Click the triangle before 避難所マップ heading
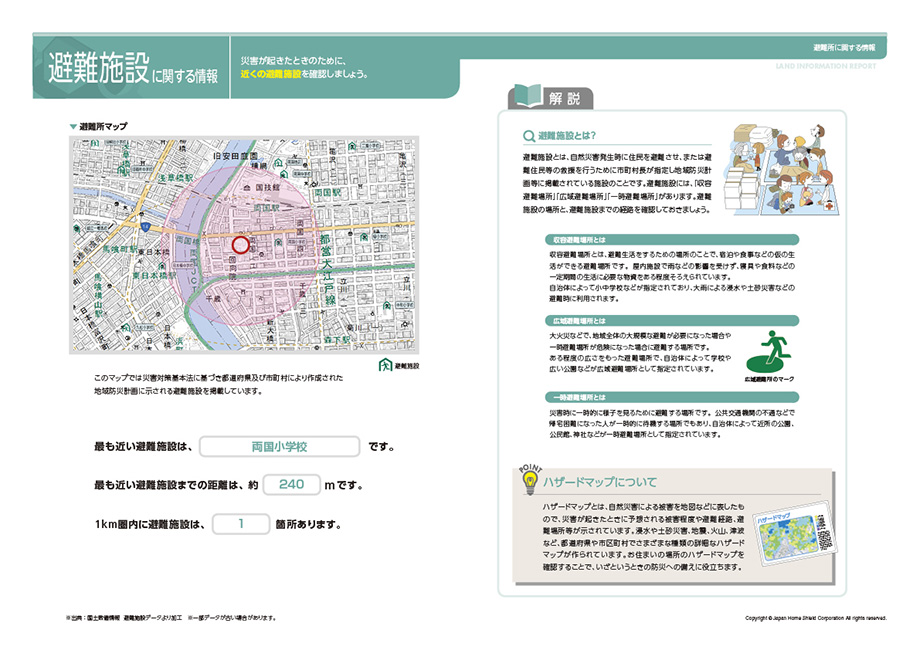 (73, 127)
